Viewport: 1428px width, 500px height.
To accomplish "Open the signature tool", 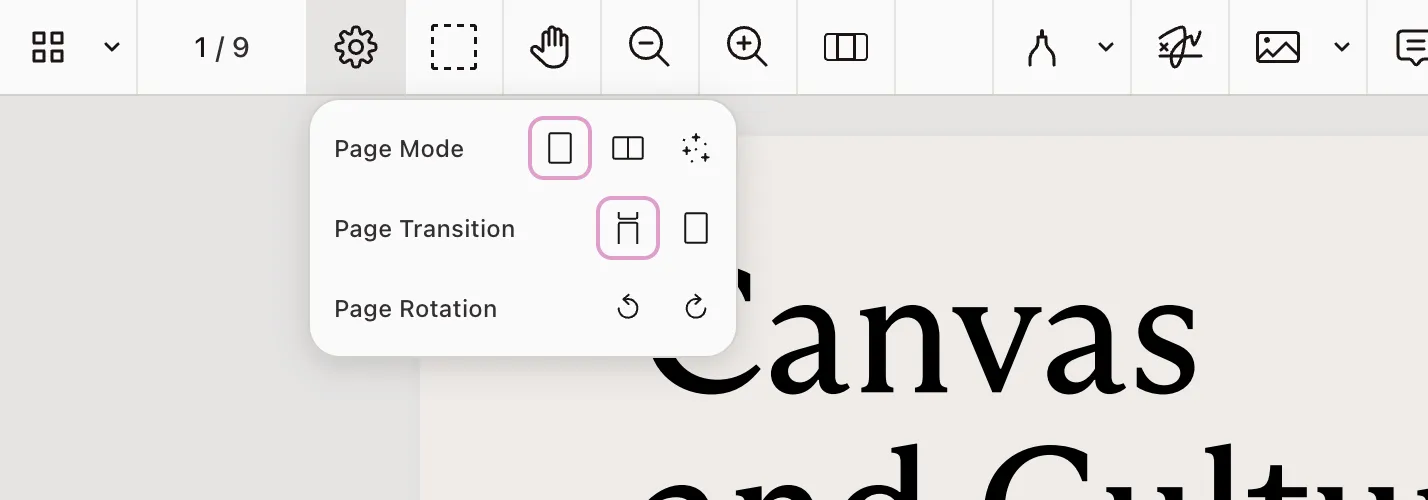I will 1180,47.
